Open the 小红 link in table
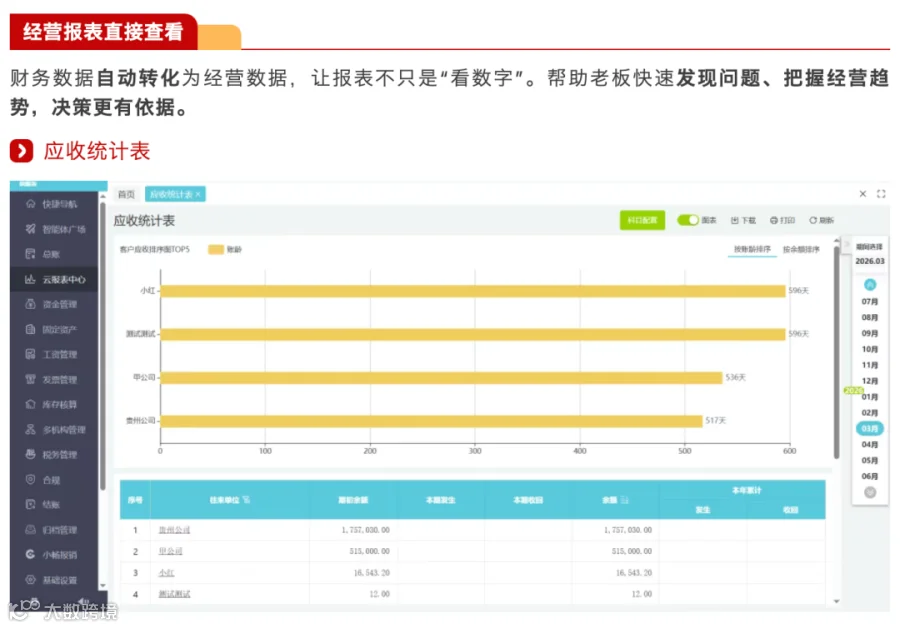Screen dimensions: 900x628 pos(166,573)
